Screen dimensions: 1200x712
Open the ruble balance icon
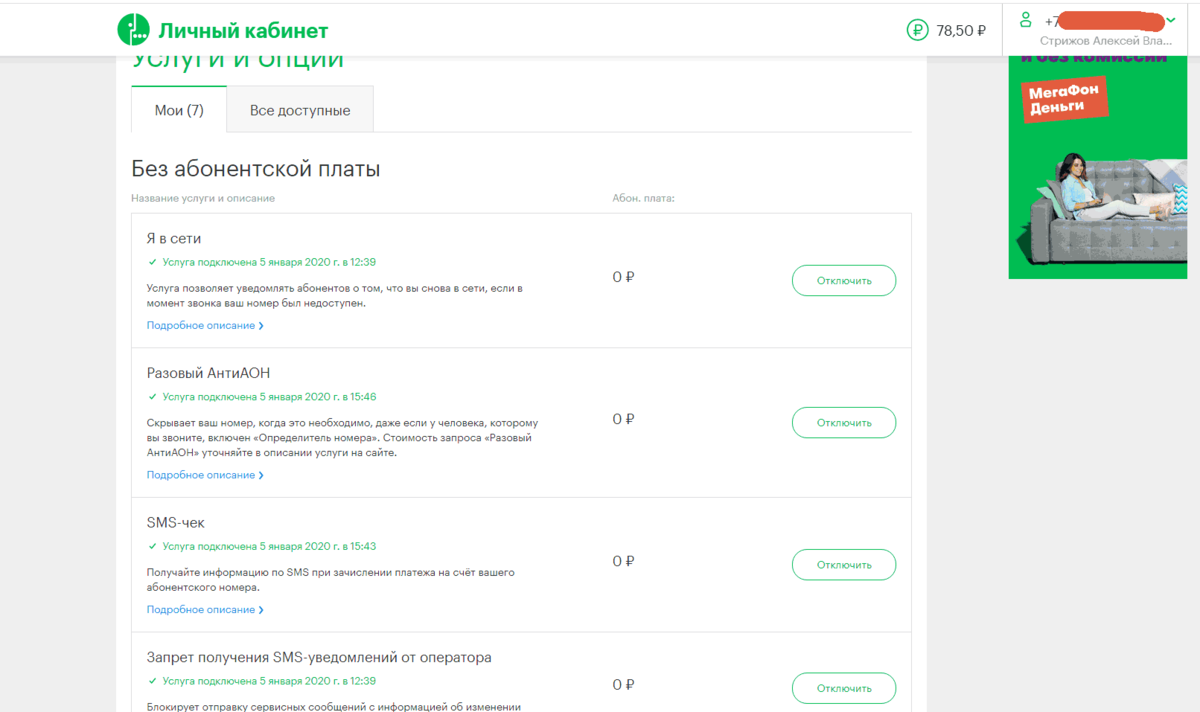click(x=918, y=30)
